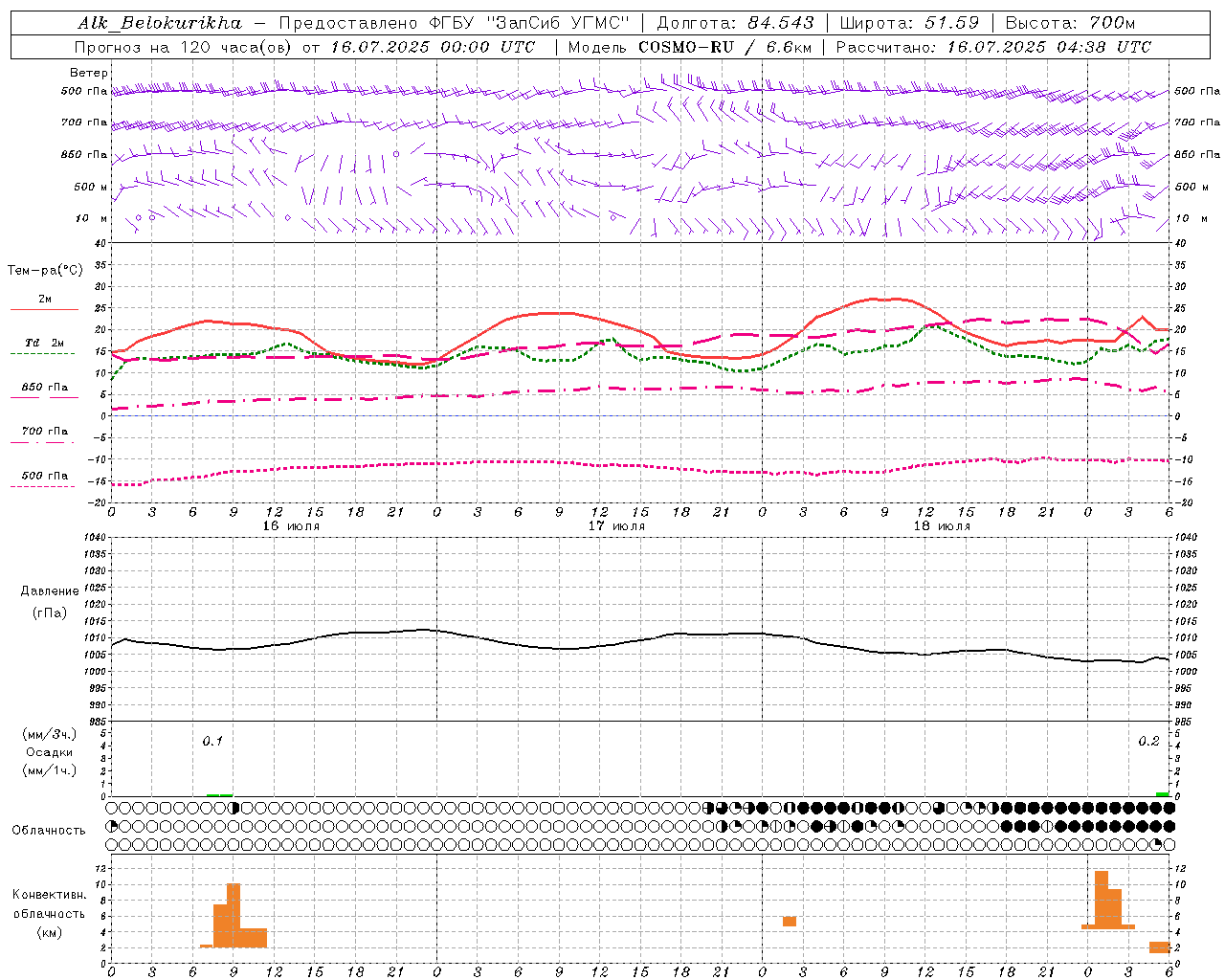Click the (мм/3ч.) precipitation unit label

pyautogui.click(x=50, y=734)
